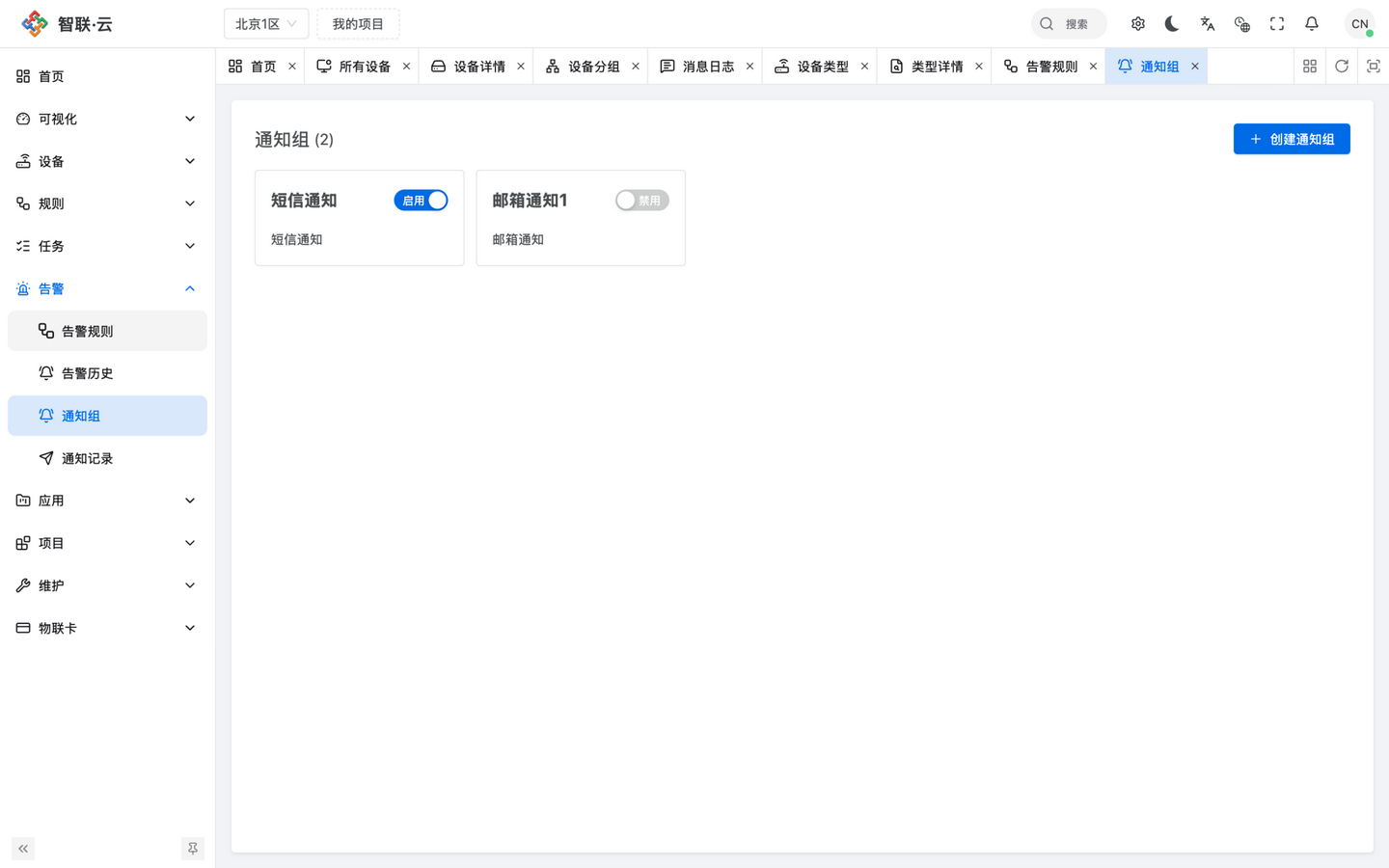Toggle fullscreen mode icon

tap(1277, 24)
